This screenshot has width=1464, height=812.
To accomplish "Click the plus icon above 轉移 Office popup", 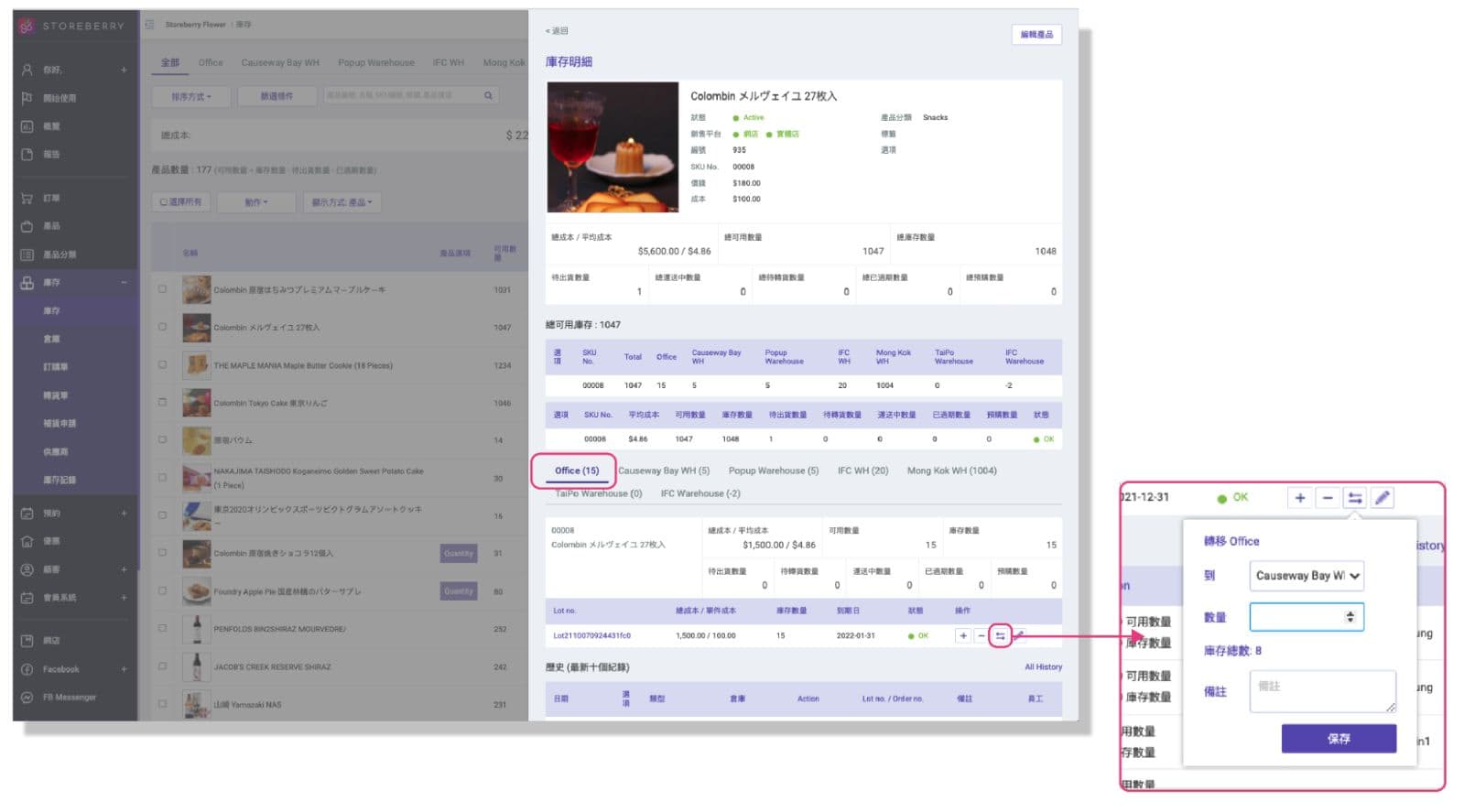I will pos(1300,498).
